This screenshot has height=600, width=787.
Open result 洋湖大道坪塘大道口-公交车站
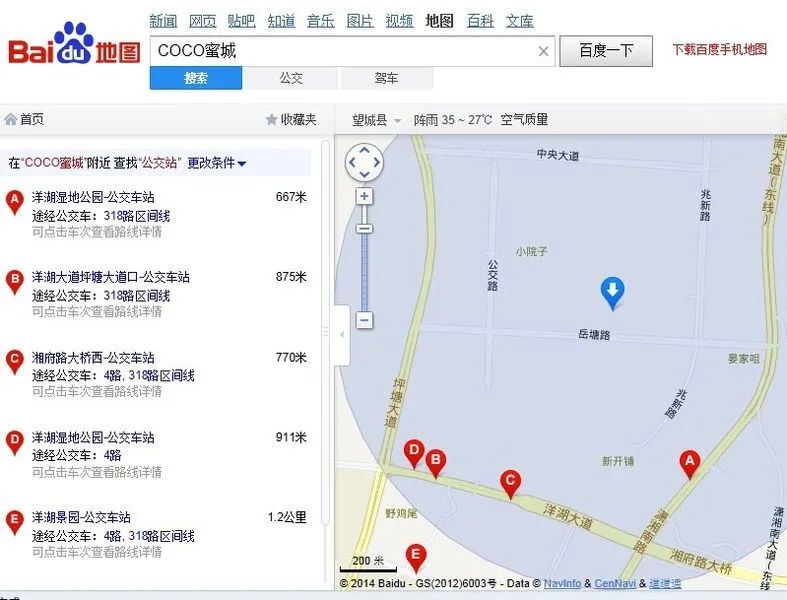110,277
